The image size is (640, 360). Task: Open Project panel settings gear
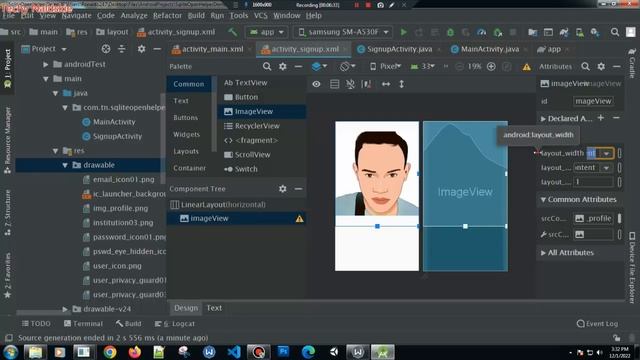[141, 49]
